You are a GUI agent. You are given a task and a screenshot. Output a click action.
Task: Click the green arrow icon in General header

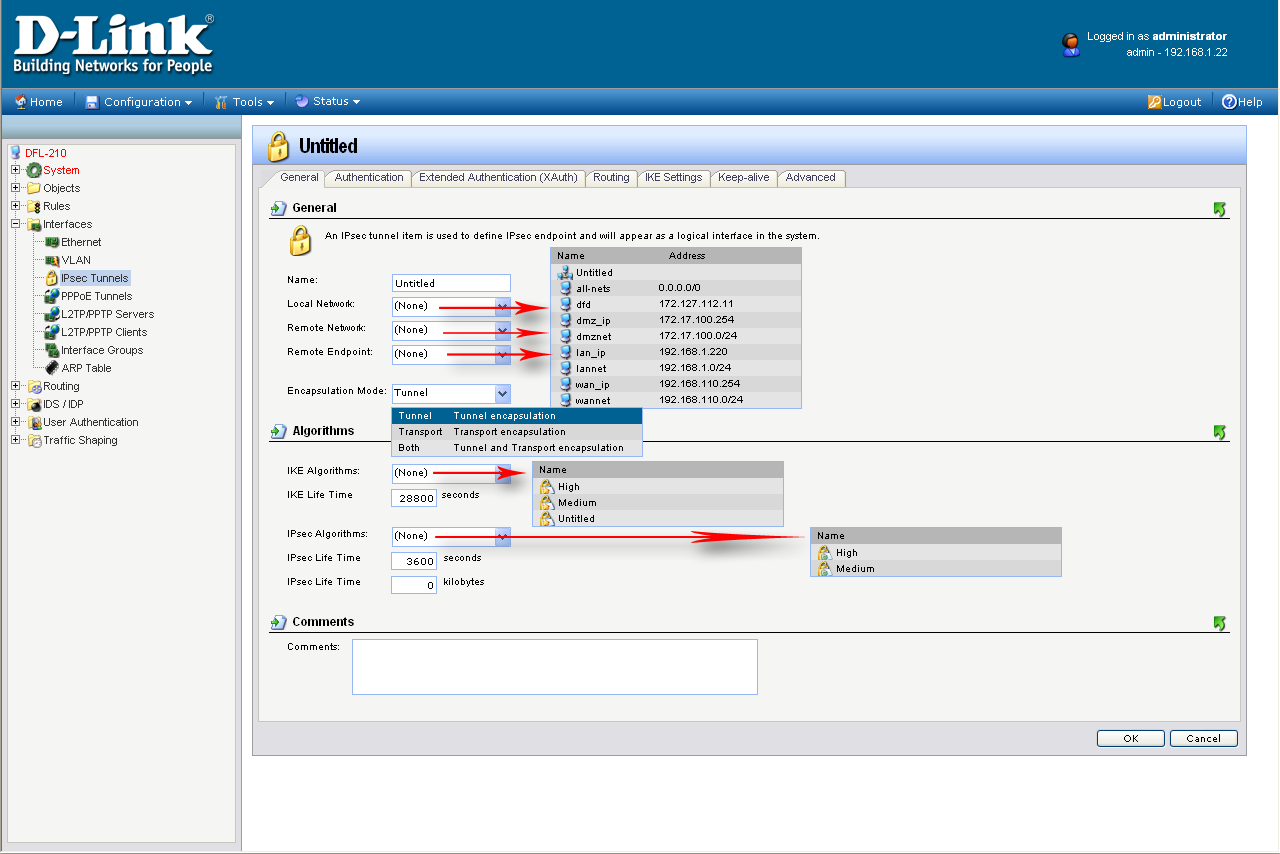click(x=1219, y=209)
